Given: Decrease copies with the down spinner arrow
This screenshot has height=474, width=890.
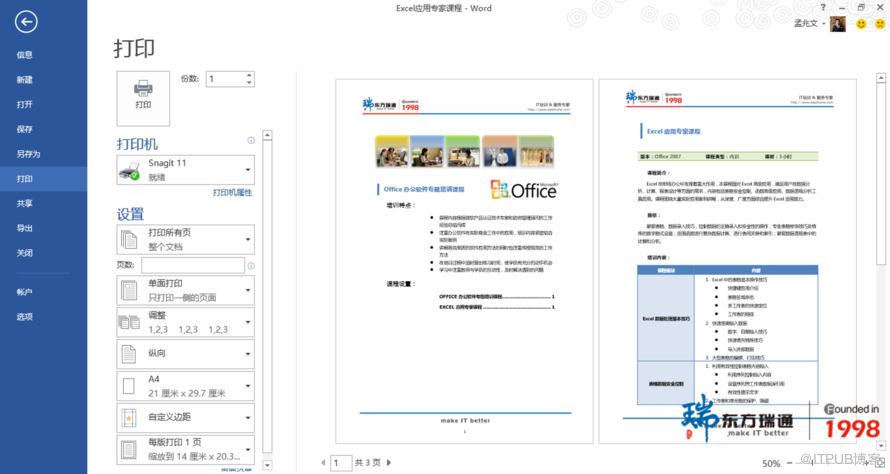Looking at the screenshot, I should coord(249,83).
